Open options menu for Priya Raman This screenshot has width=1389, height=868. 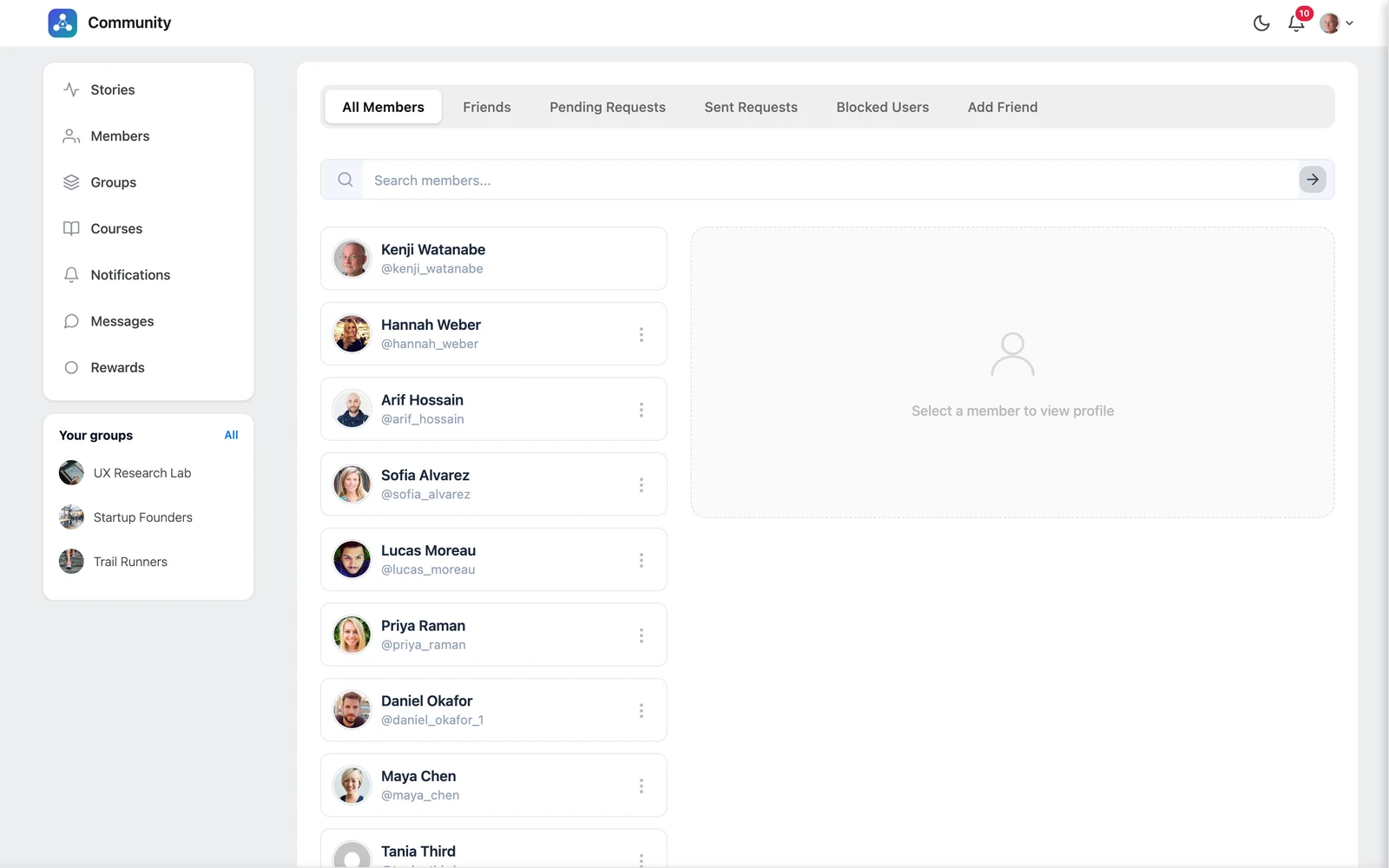tap(642, 635)
